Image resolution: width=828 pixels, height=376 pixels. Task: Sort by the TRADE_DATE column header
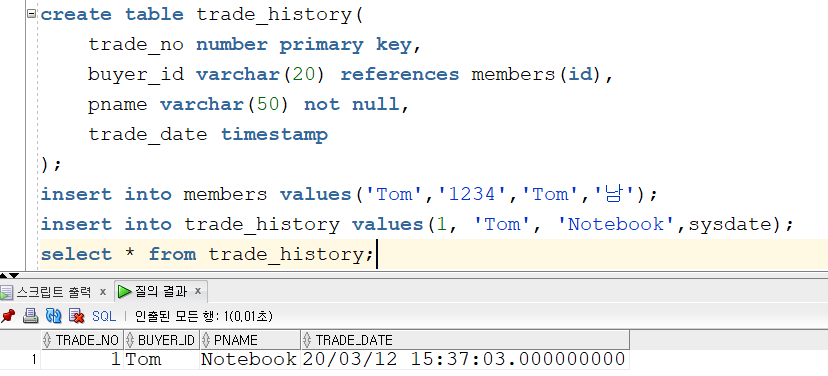point(465,340)
